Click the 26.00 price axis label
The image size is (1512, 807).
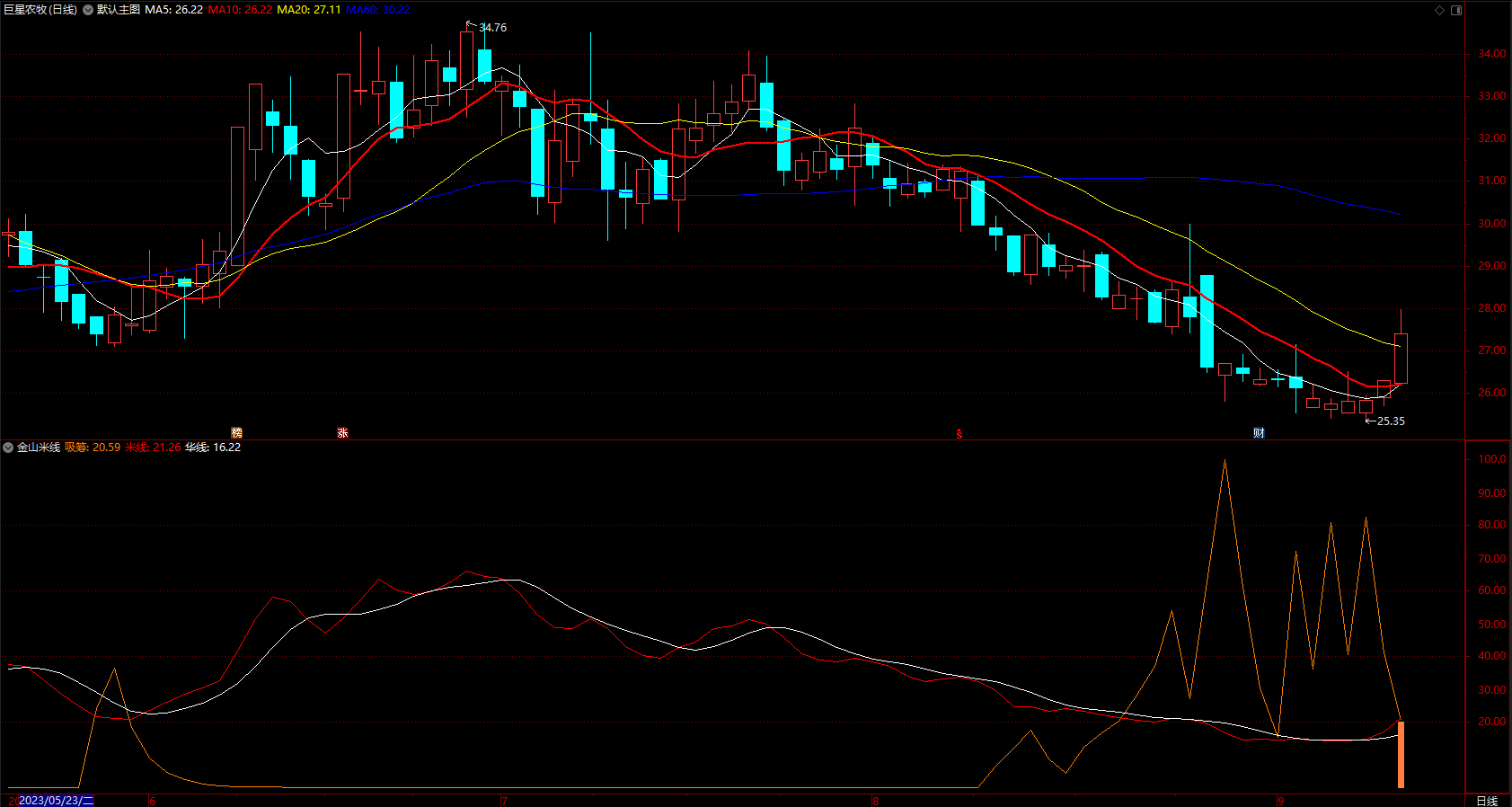coord(1492,393)
